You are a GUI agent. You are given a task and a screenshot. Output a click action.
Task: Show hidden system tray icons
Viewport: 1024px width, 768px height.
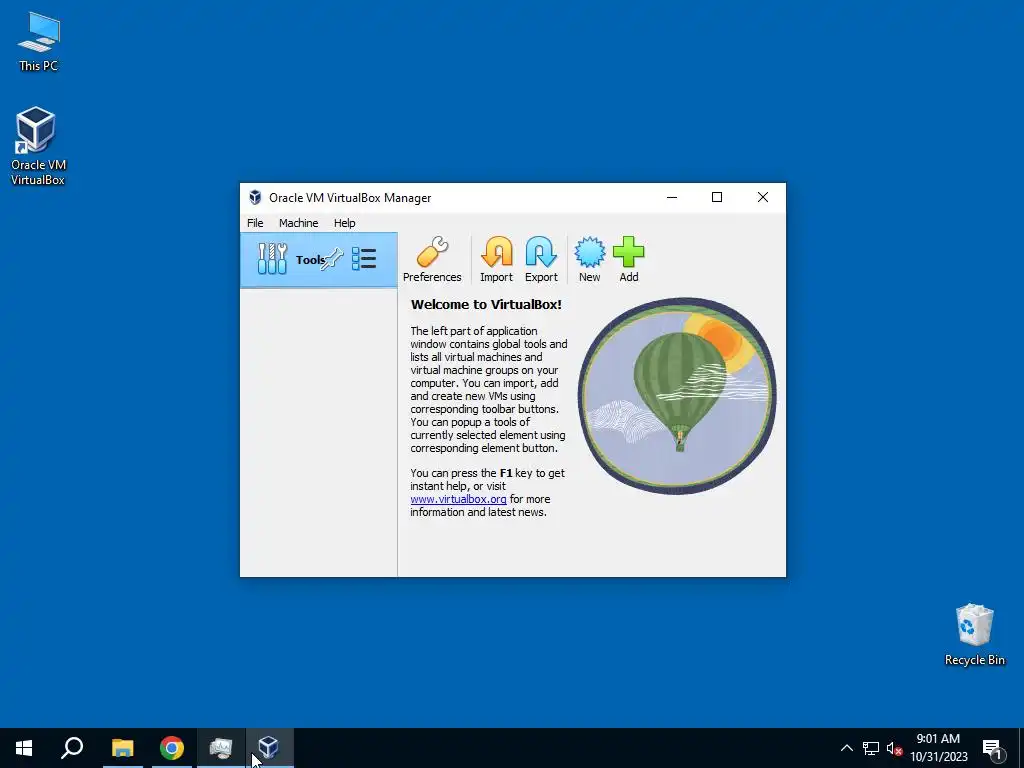(846, 748)
